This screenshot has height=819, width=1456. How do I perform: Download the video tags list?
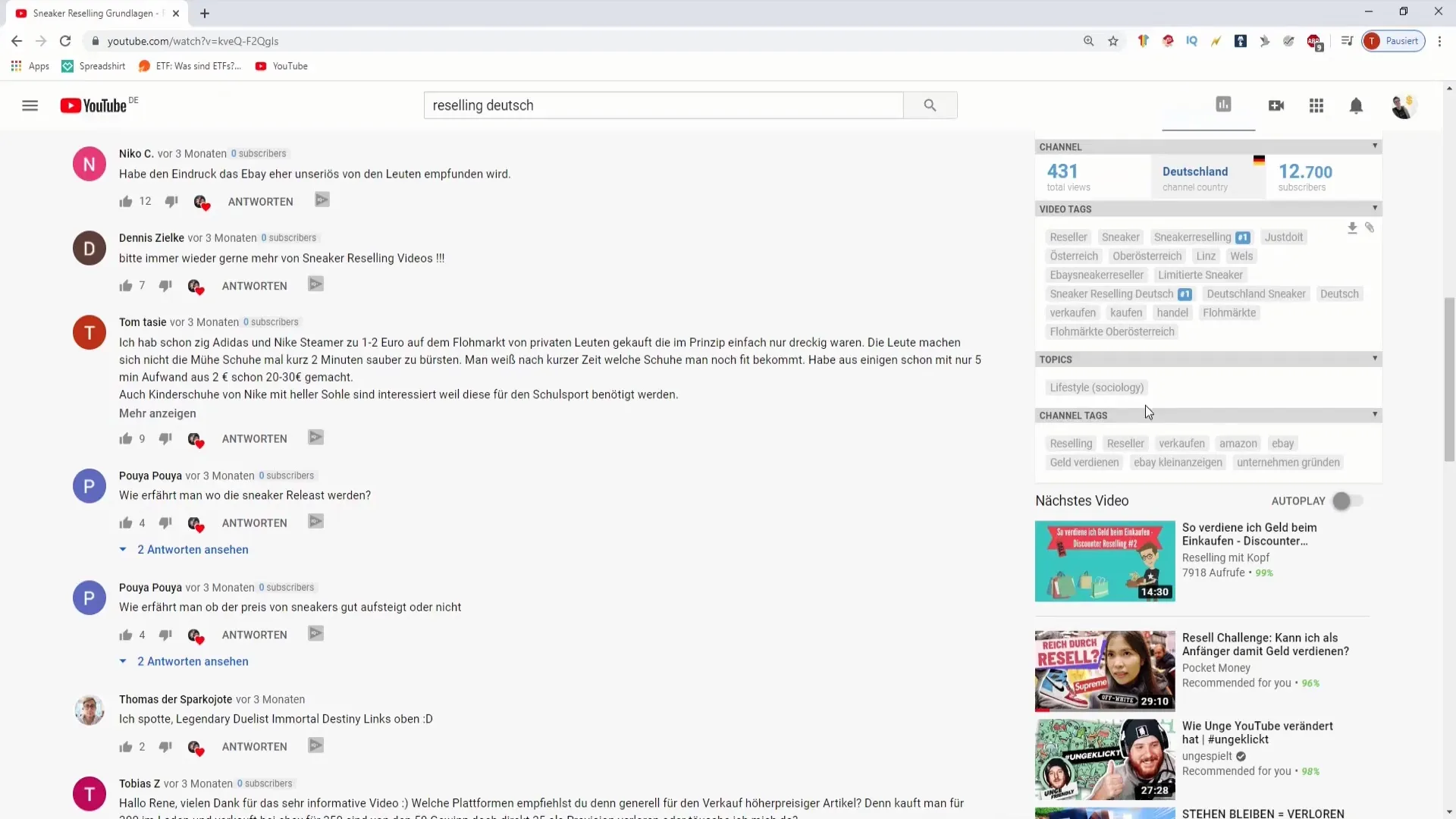click(1352, 227)
